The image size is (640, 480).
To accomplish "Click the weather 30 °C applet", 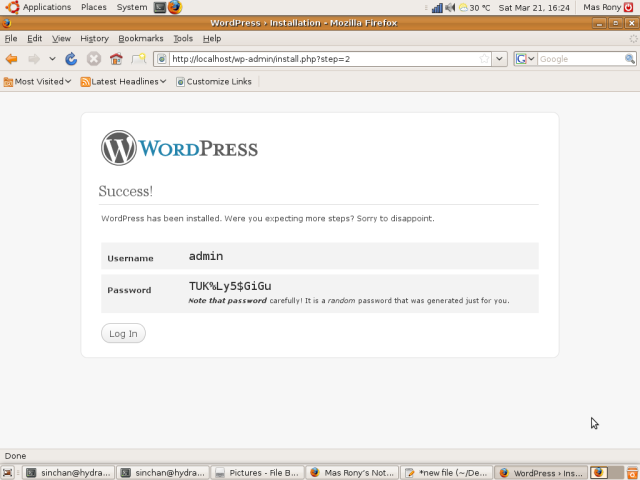I will pos(475,7).
